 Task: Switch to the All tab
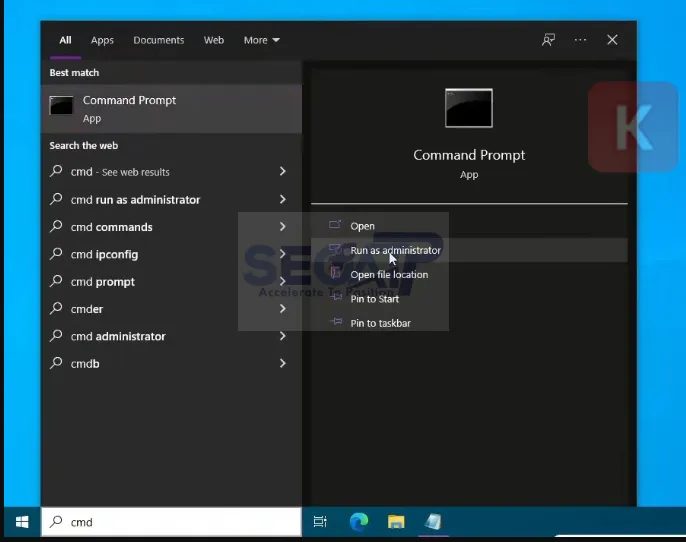coord(65,40)
